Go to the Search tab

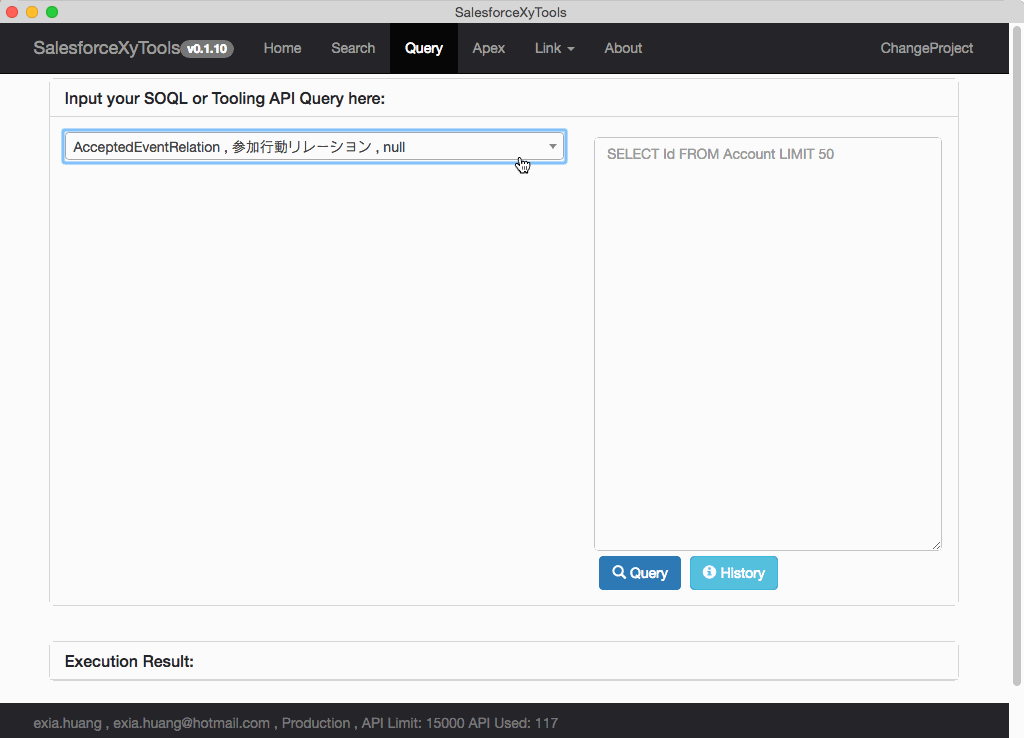point(353,48)
